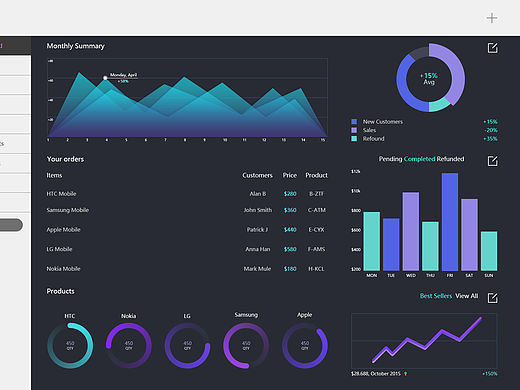Select the Completed tab
Image resolution: width=520 pixels, height=390 pixels.
coord(419,159)
